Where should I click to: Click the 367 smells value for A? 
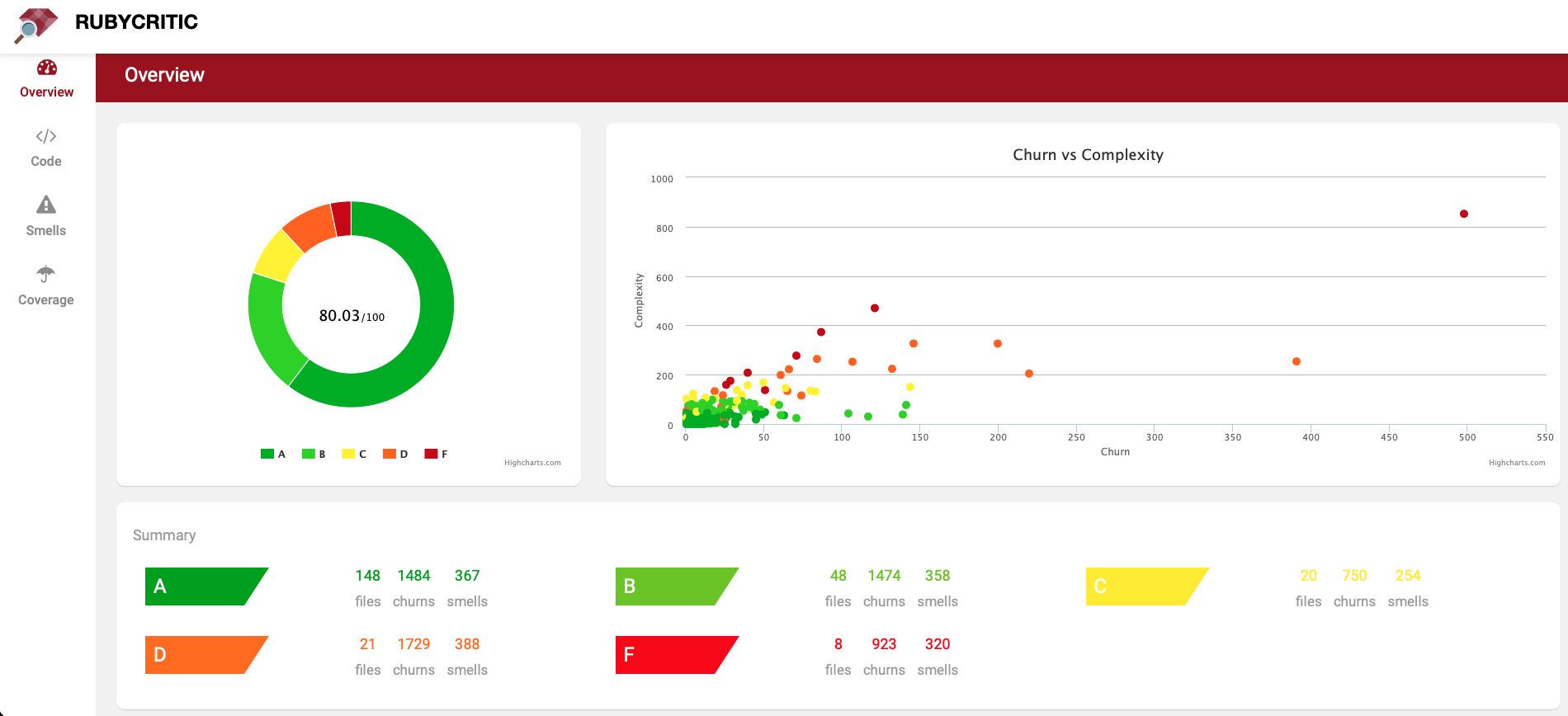click(x=467, y=576)
